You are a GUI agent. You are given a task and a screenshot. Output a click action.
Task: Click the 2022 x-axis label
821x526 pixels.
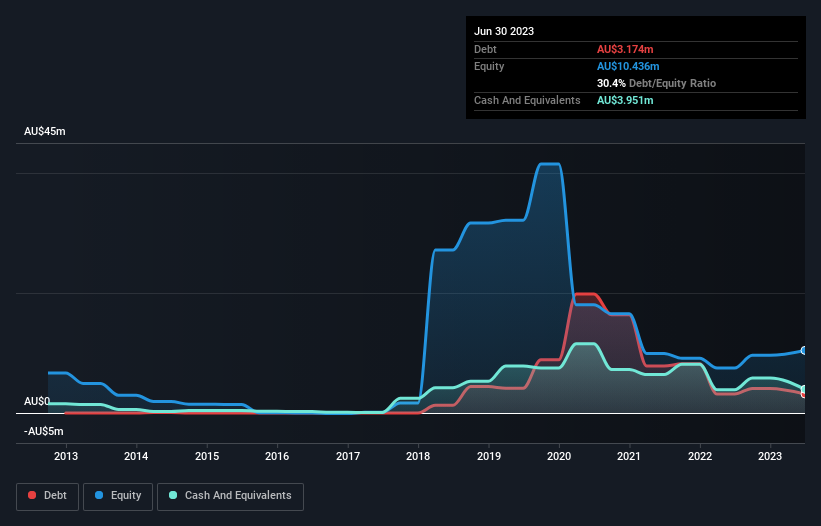(700, 456)
